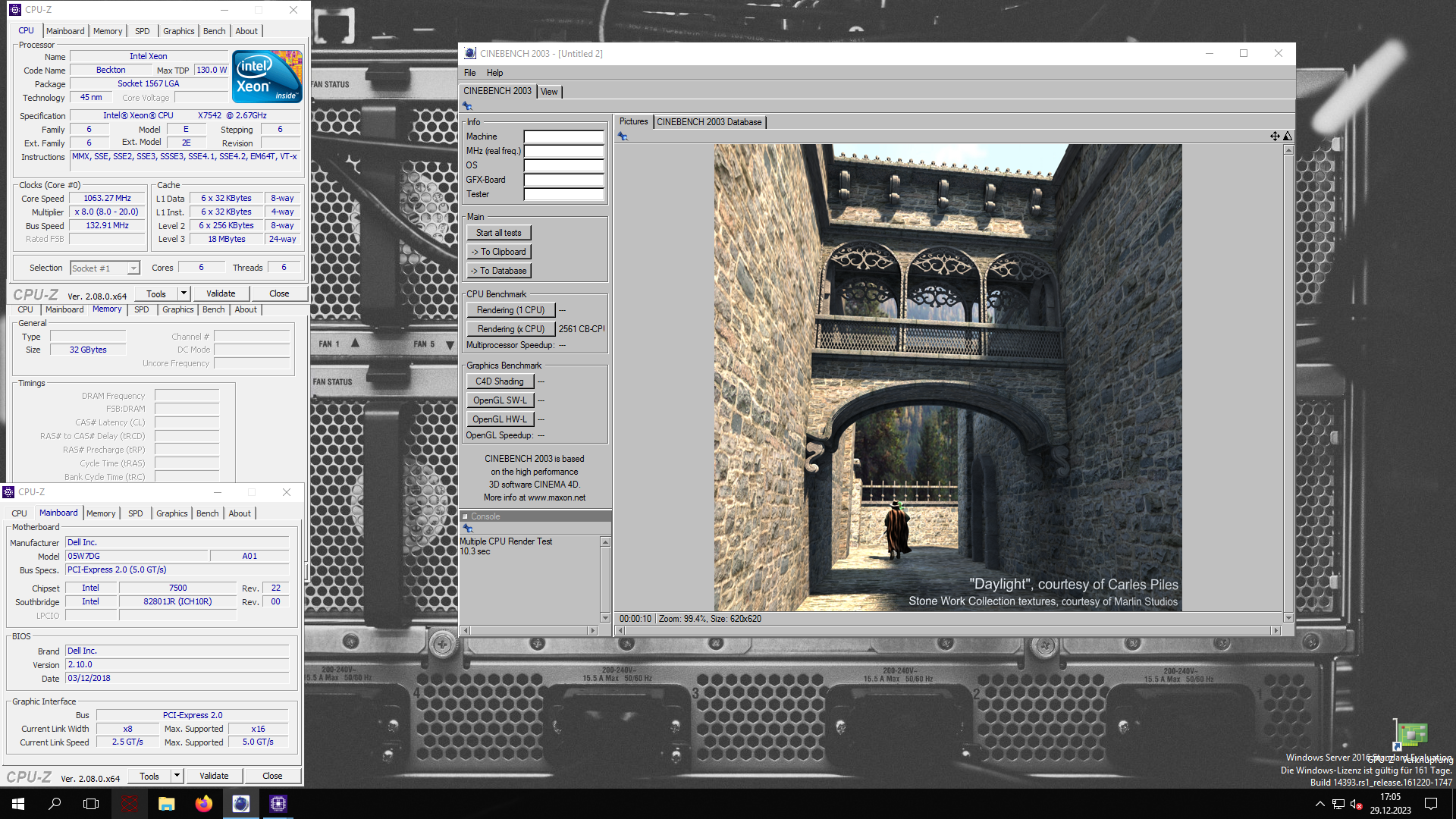
Task: Select the View tab in CINEBENCH
Action: [x=549, y=92]
